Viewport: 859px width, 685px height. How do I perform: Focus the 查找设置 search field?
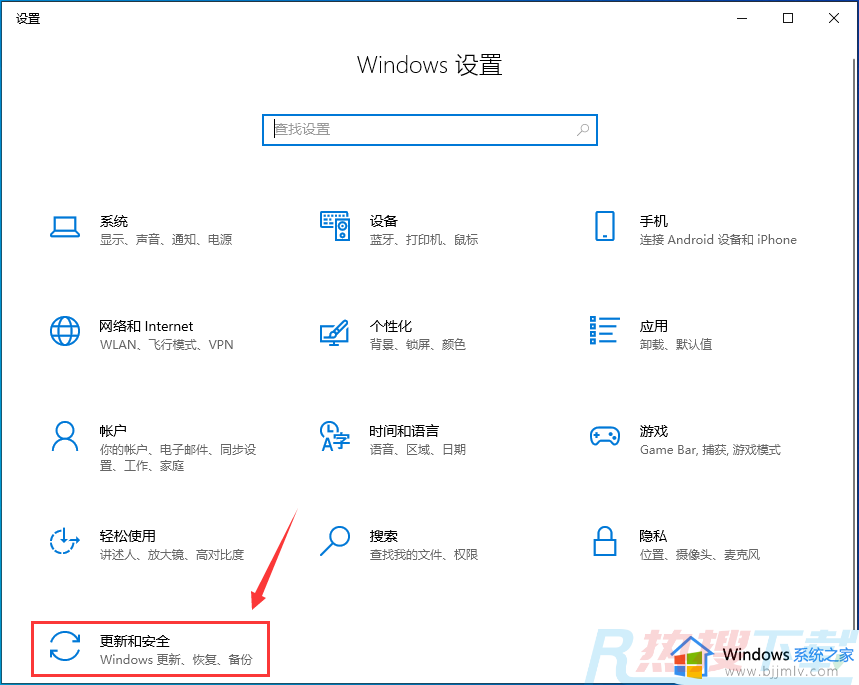tap(430, 130)
